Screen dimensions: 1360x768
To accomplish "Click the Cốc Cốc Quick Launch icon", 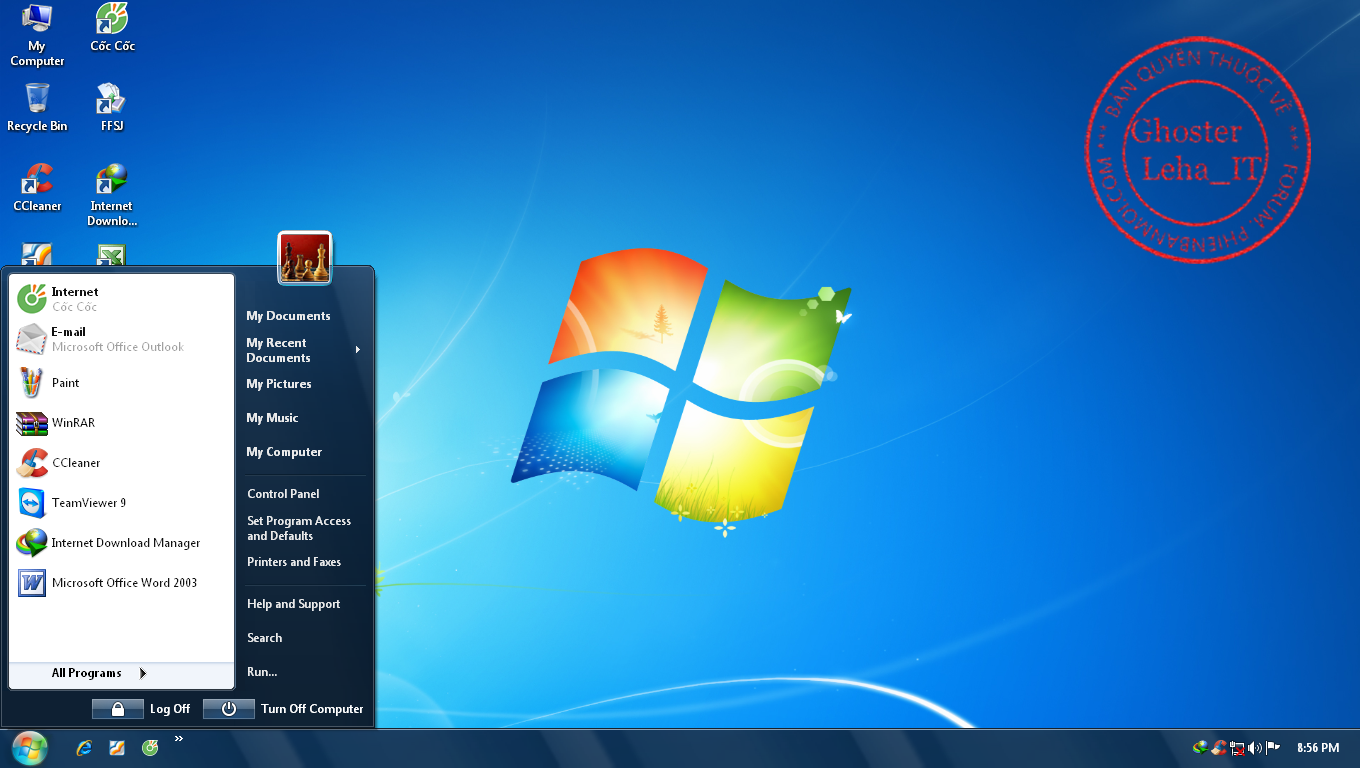I will pyautogui.click(x=150, y=748).
